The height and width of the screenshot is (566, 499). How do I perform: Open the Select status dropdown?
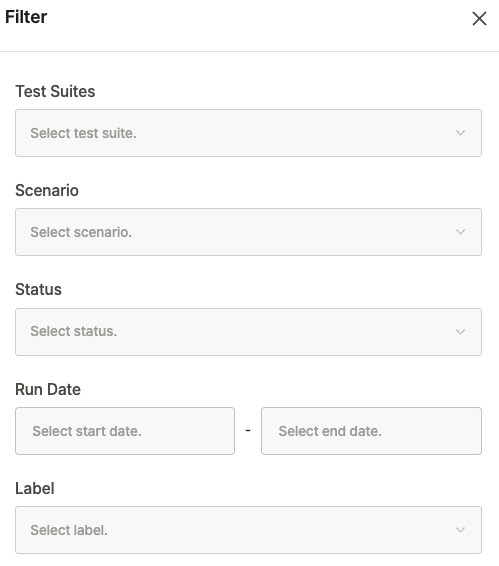pyautogui.click(x=248, y=332)
